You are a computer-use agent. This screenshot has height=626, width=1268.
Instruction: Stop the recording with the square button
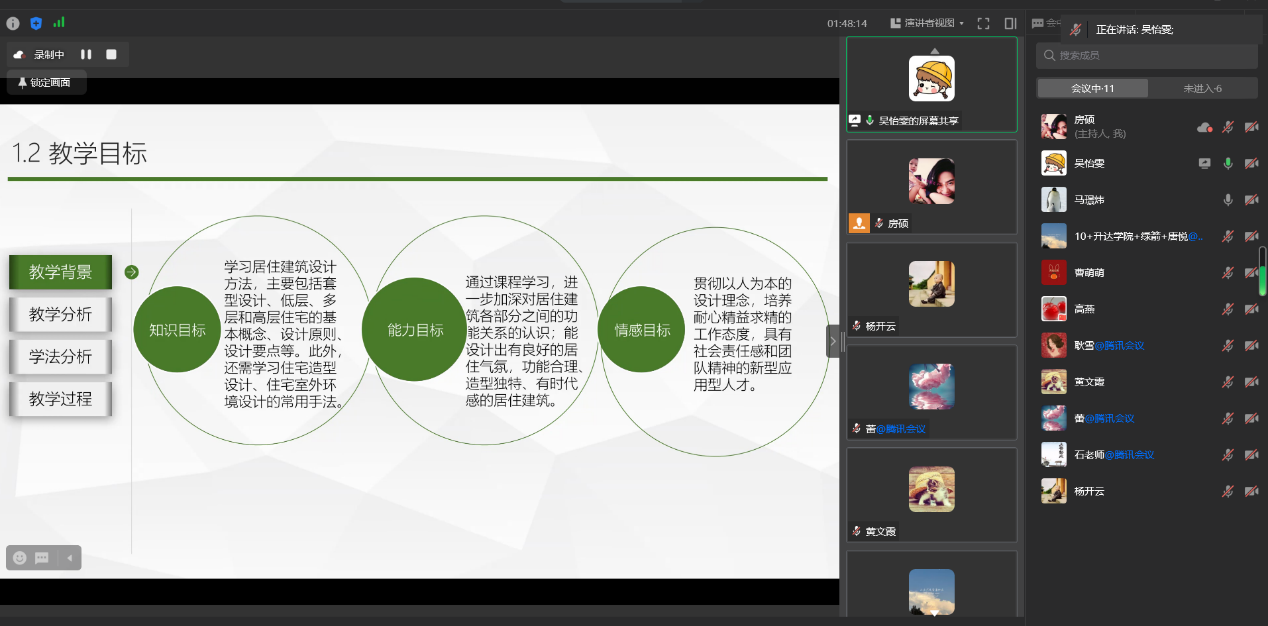point(112,54)
